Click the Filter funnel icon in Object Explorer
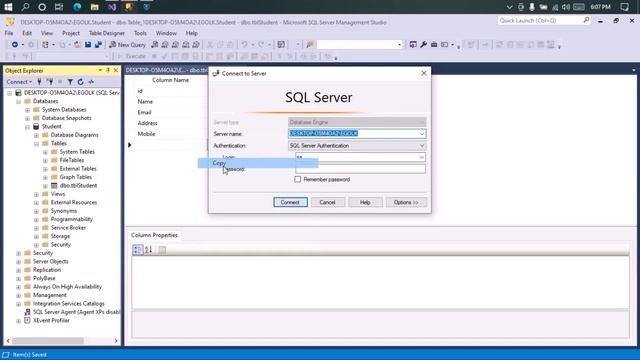640x360 pixels. 70,82
